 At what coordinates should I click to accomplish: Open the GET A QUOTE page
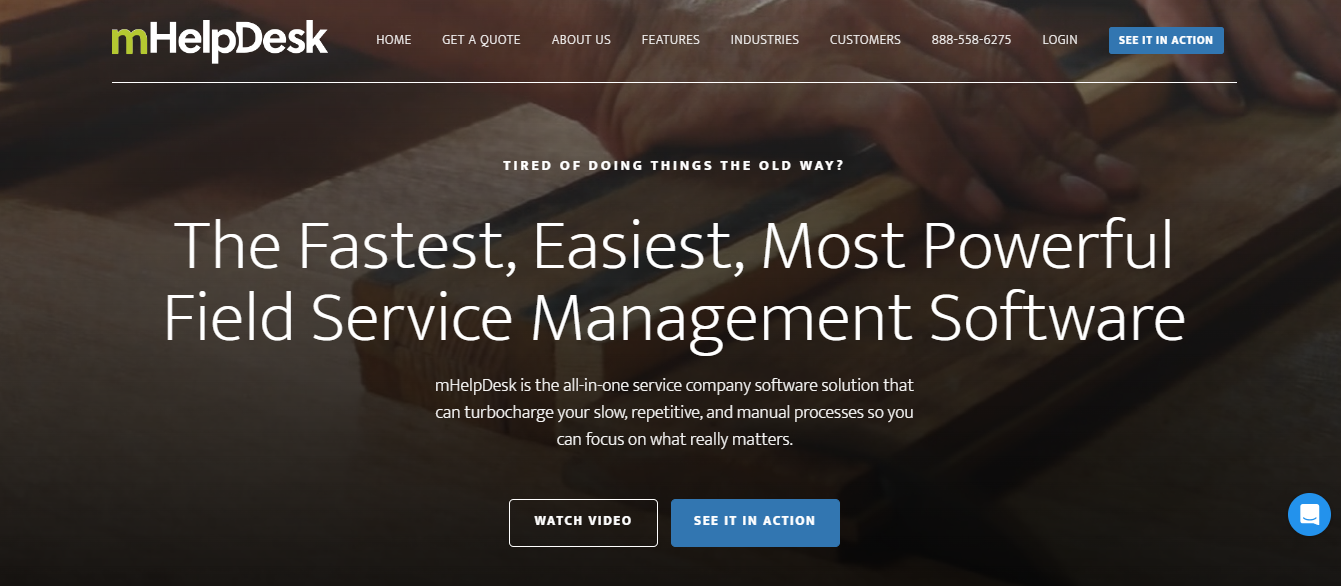pos(481,40)
